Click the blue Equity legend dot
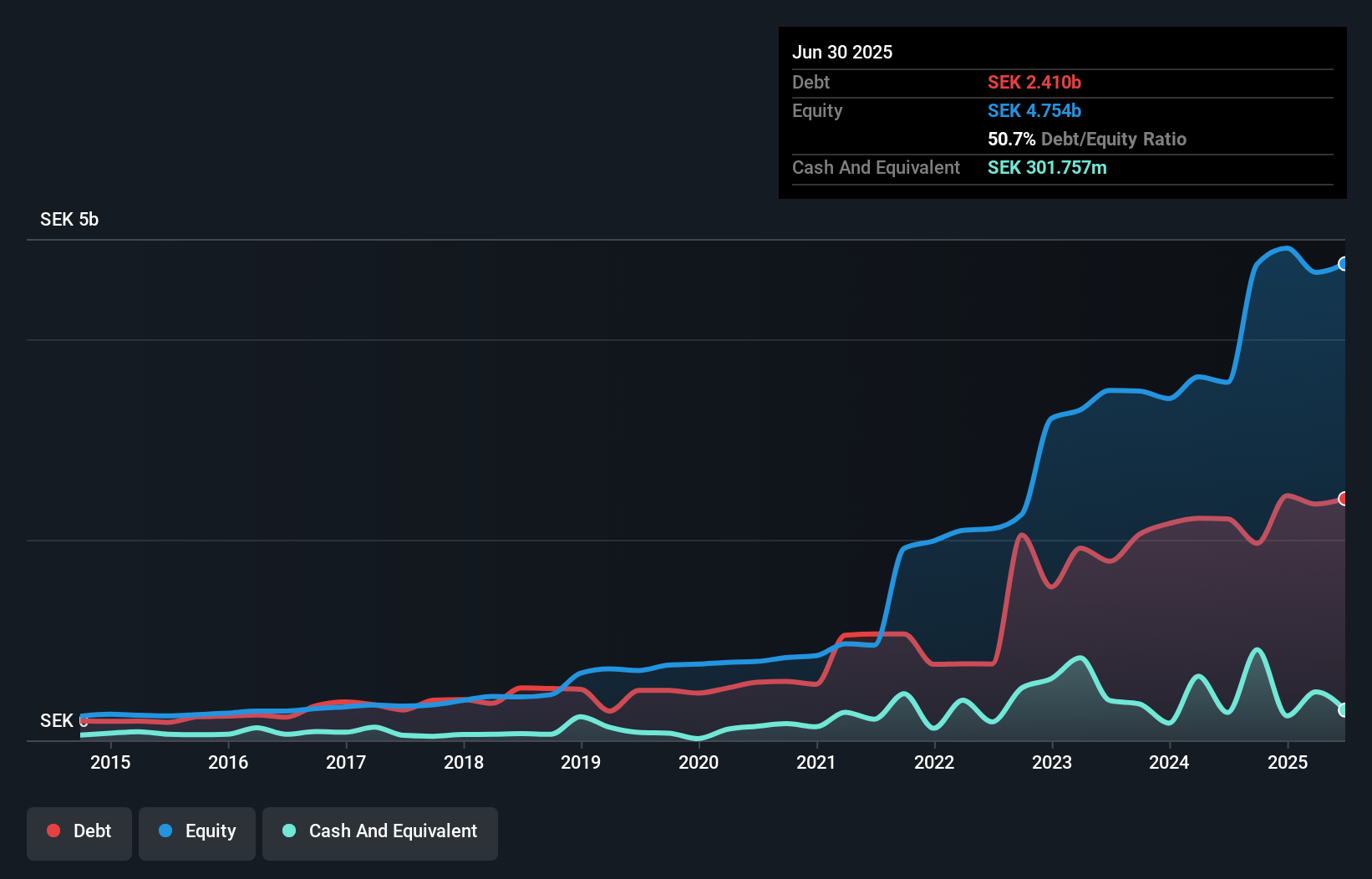 [165, 831]
